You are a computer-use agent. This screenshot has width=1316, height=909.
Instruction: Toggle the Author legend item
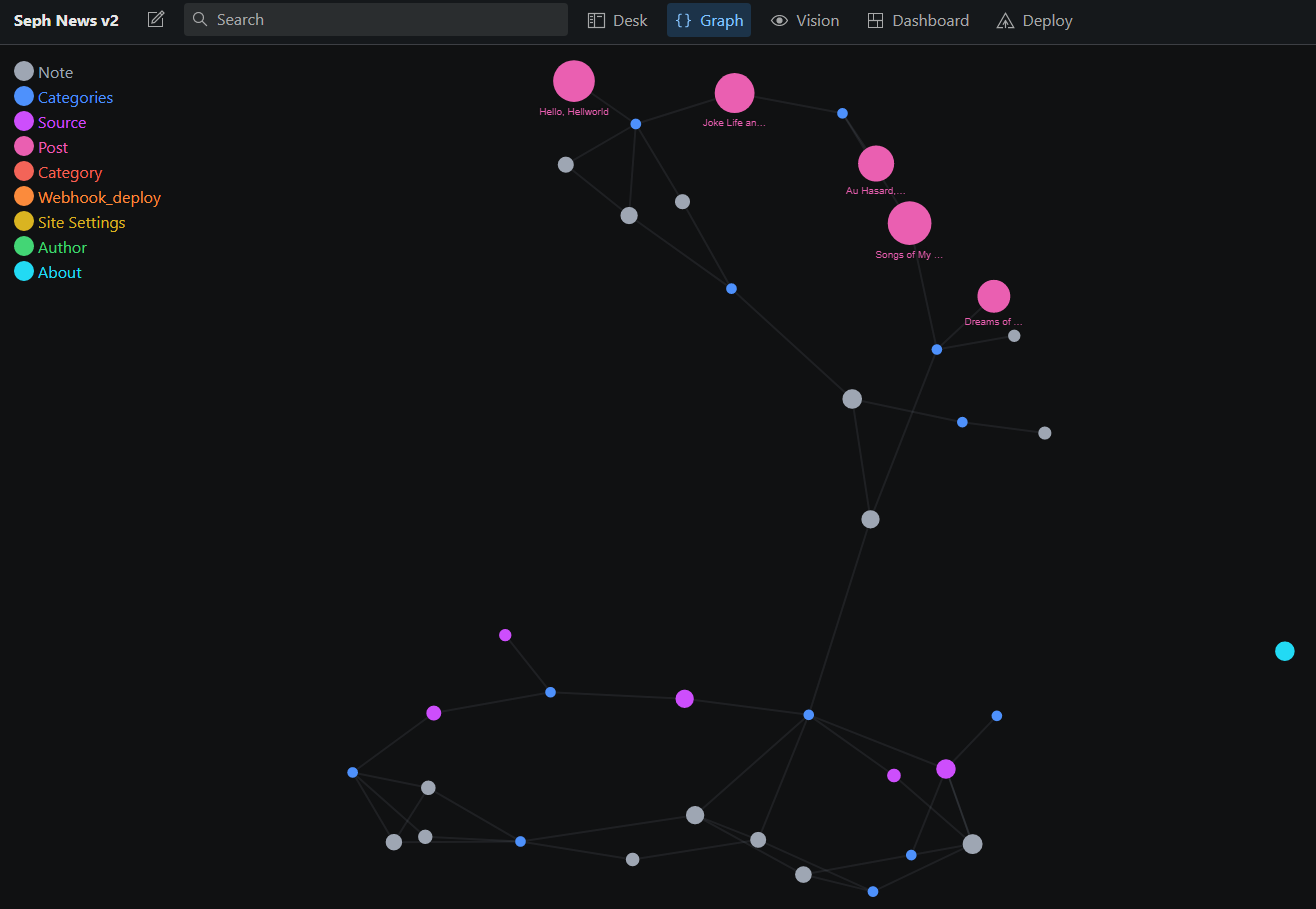(x=51, y=247)
